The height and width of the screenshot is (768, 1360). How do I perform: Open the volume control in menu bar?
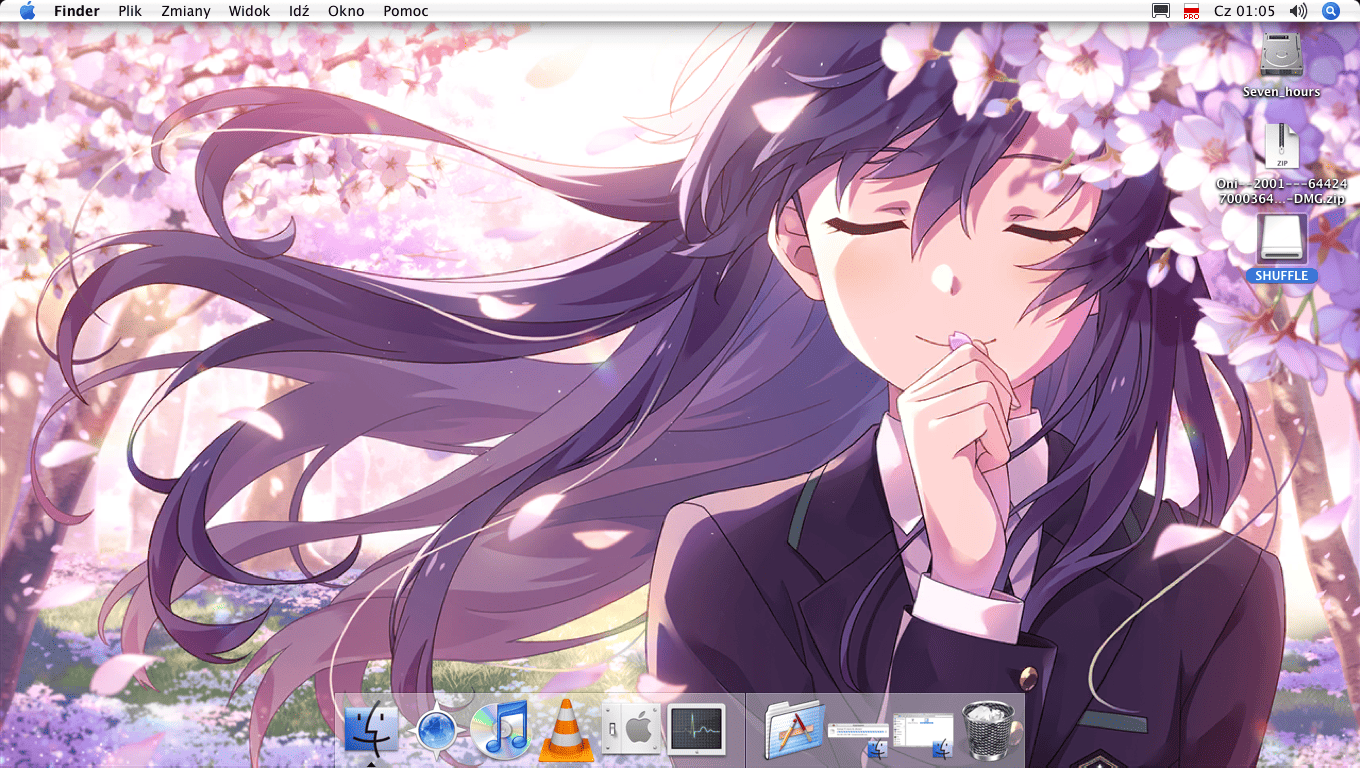1298,11
